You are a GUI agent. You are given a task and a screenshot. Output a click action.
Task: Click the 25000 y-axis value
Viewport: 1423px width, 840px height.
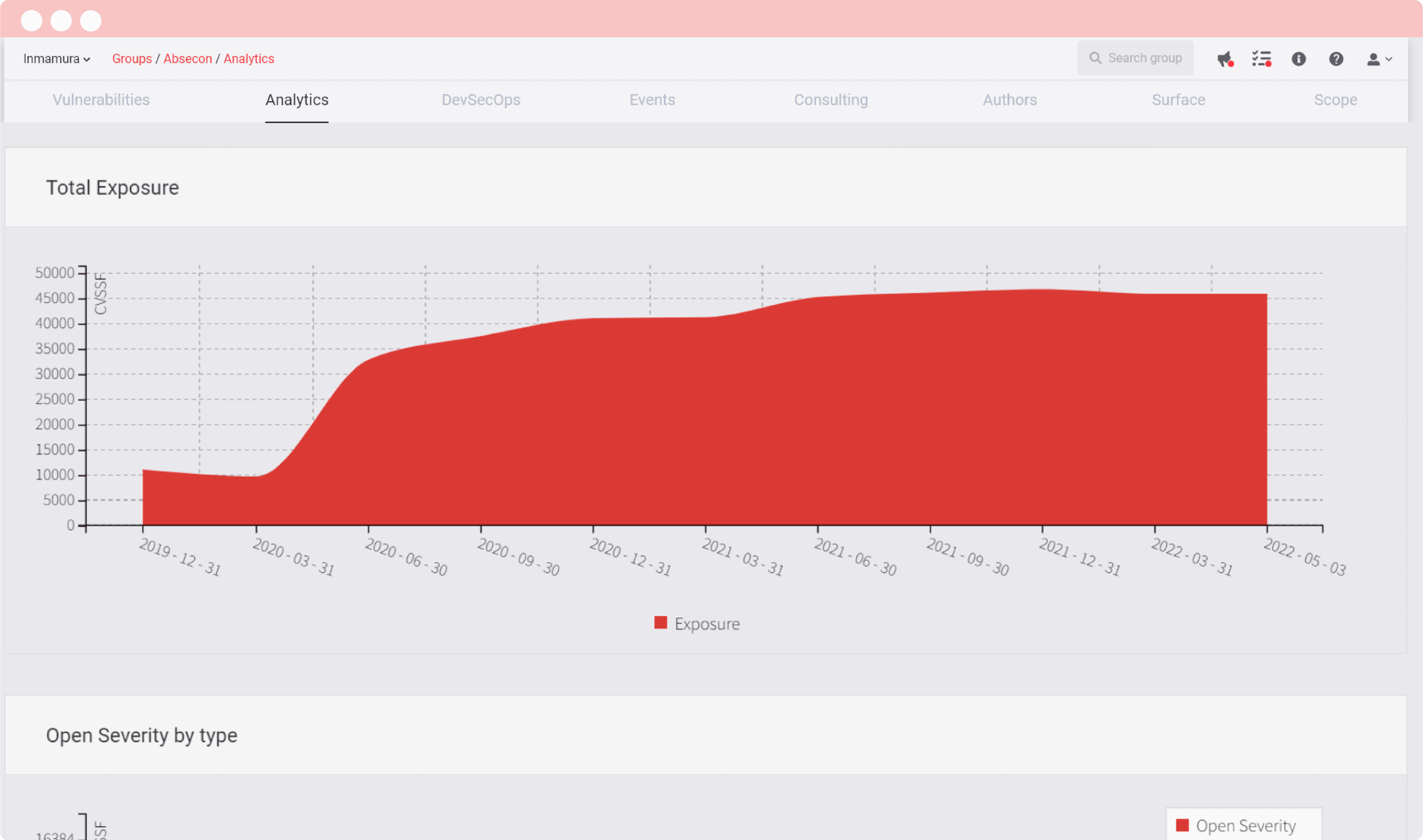pos(55,399)
